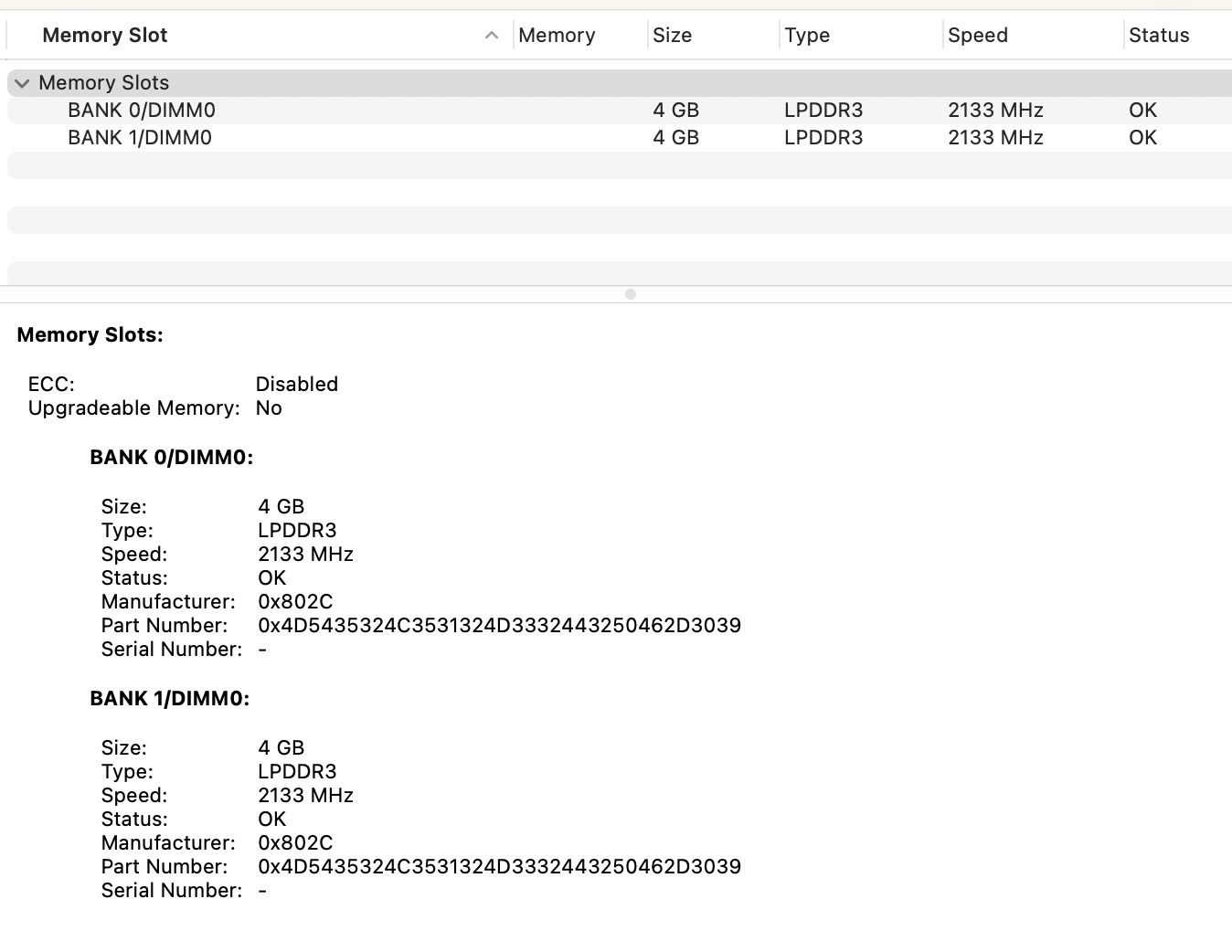The image size is (1232, 952).
Task: Click the split pane divider handle dot
Action: pos(631,294)
